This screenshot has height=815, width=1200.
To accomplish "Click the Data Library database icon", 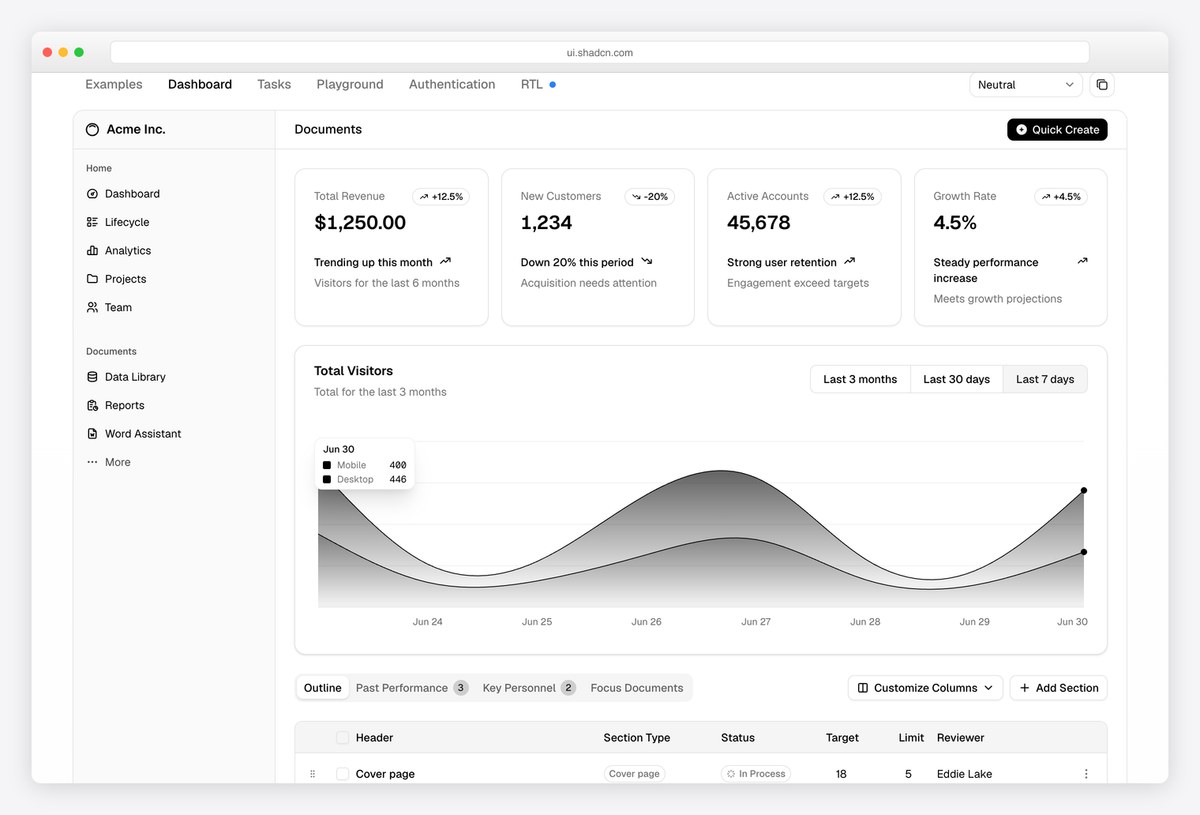I will coord(92,377).
